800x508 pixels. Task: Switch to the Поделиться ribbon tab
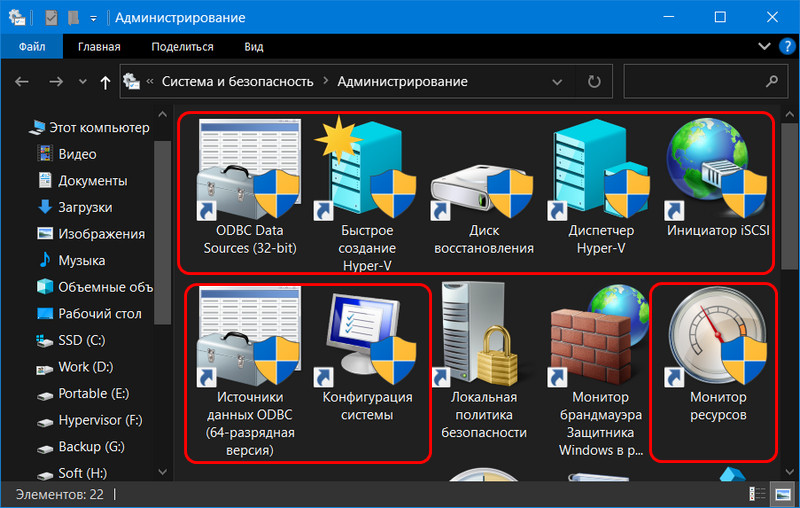click(182, 46)
